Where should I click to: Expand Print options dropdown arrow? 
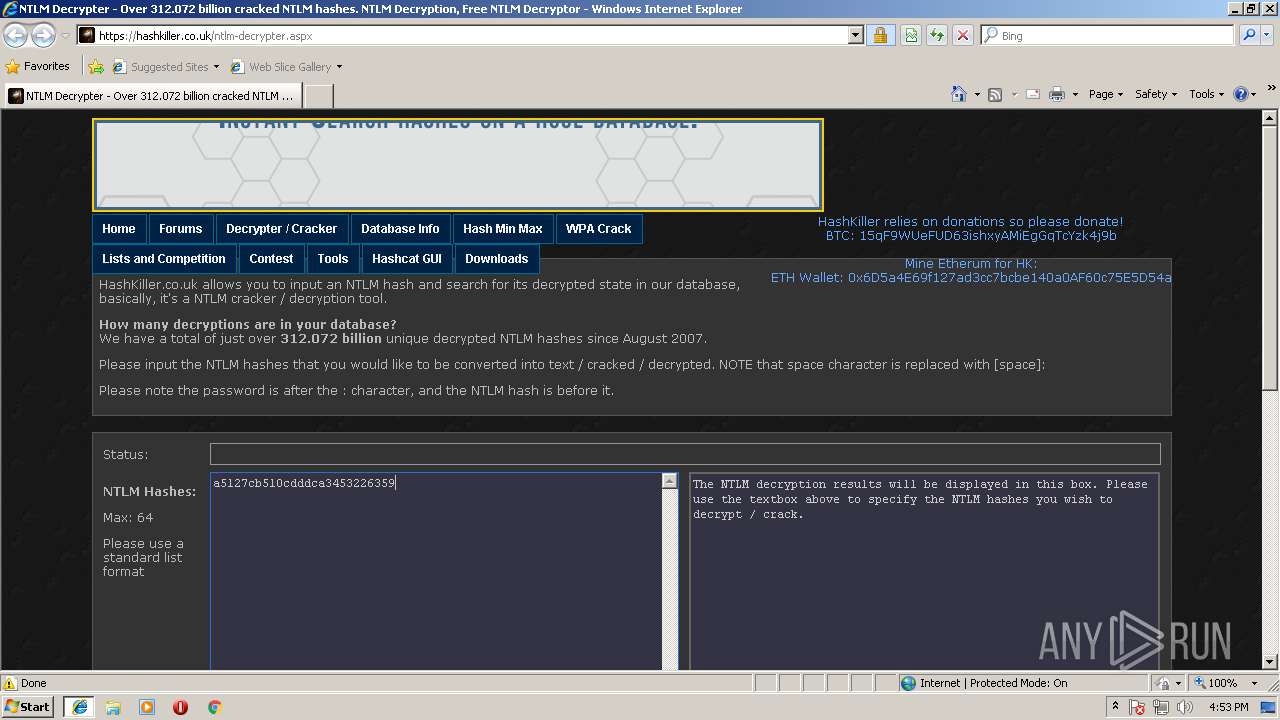pos(1075,94)
